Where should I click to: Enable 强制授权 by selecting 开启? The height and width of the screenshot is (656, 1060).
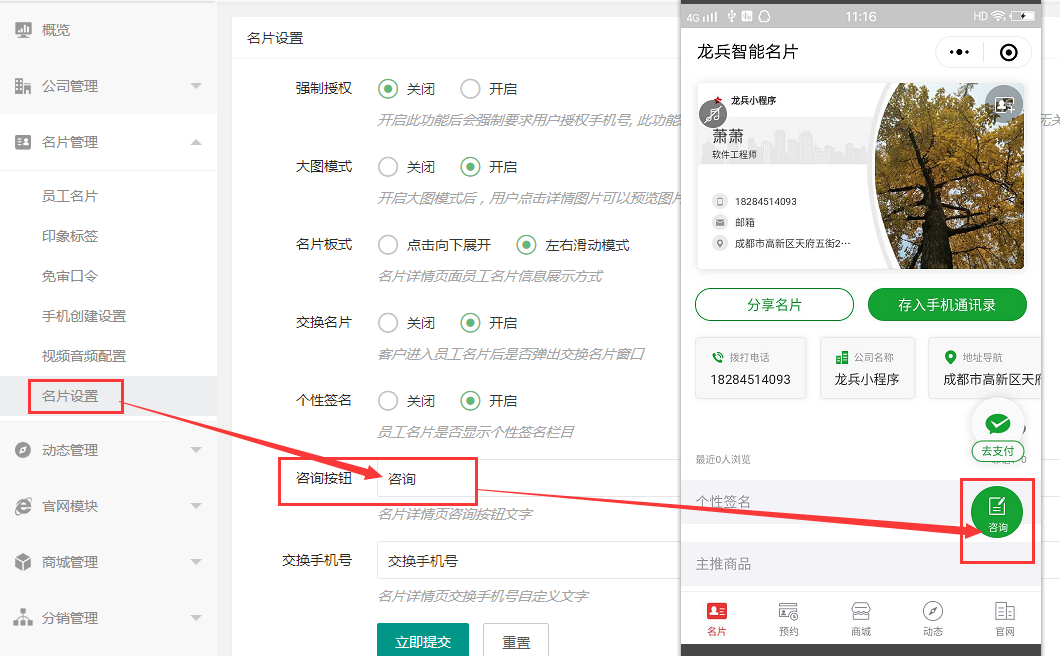[x=470, y=89]
